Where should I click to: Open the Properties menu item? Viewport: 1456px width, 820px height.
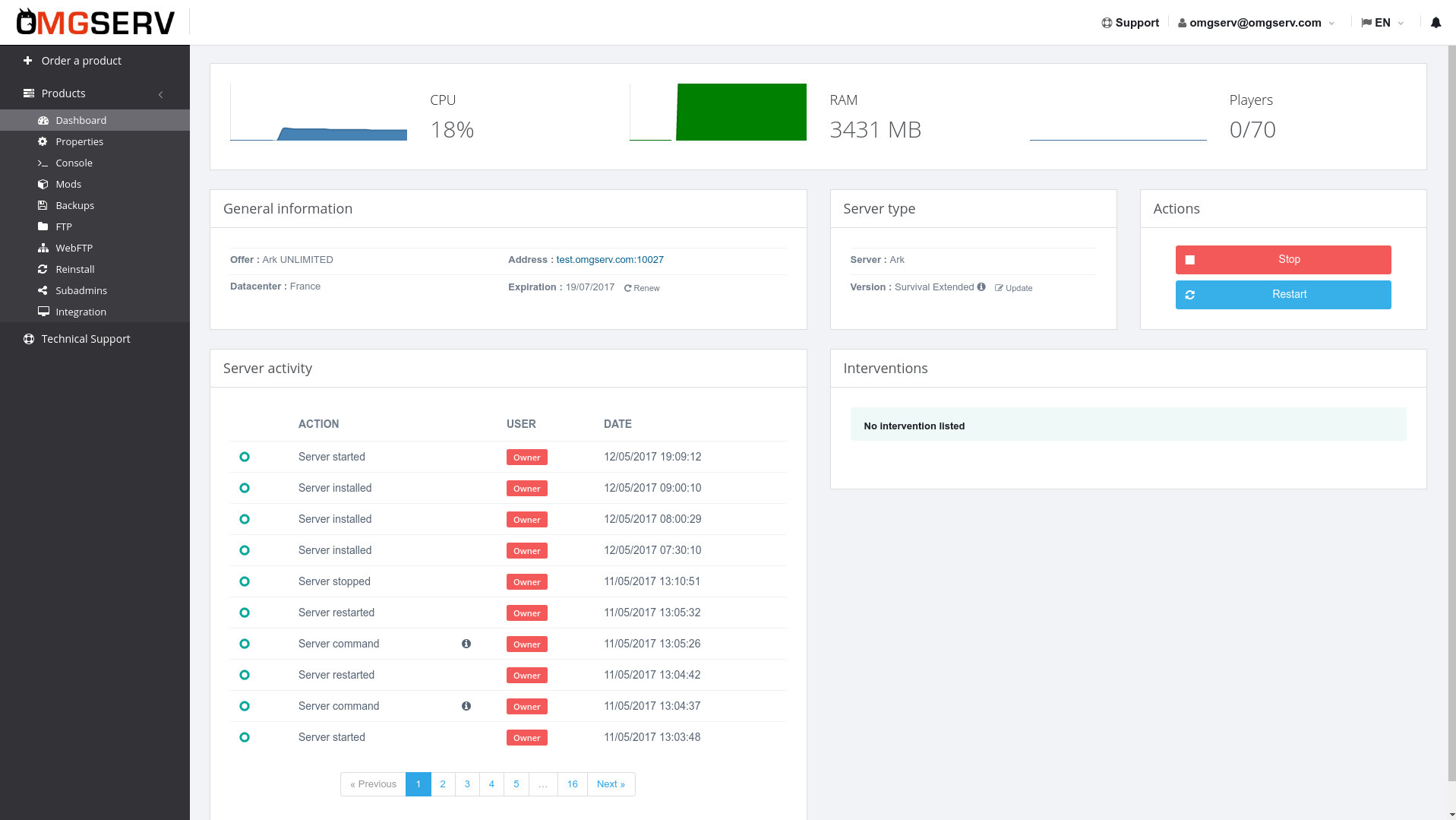(x=95, y=141)
